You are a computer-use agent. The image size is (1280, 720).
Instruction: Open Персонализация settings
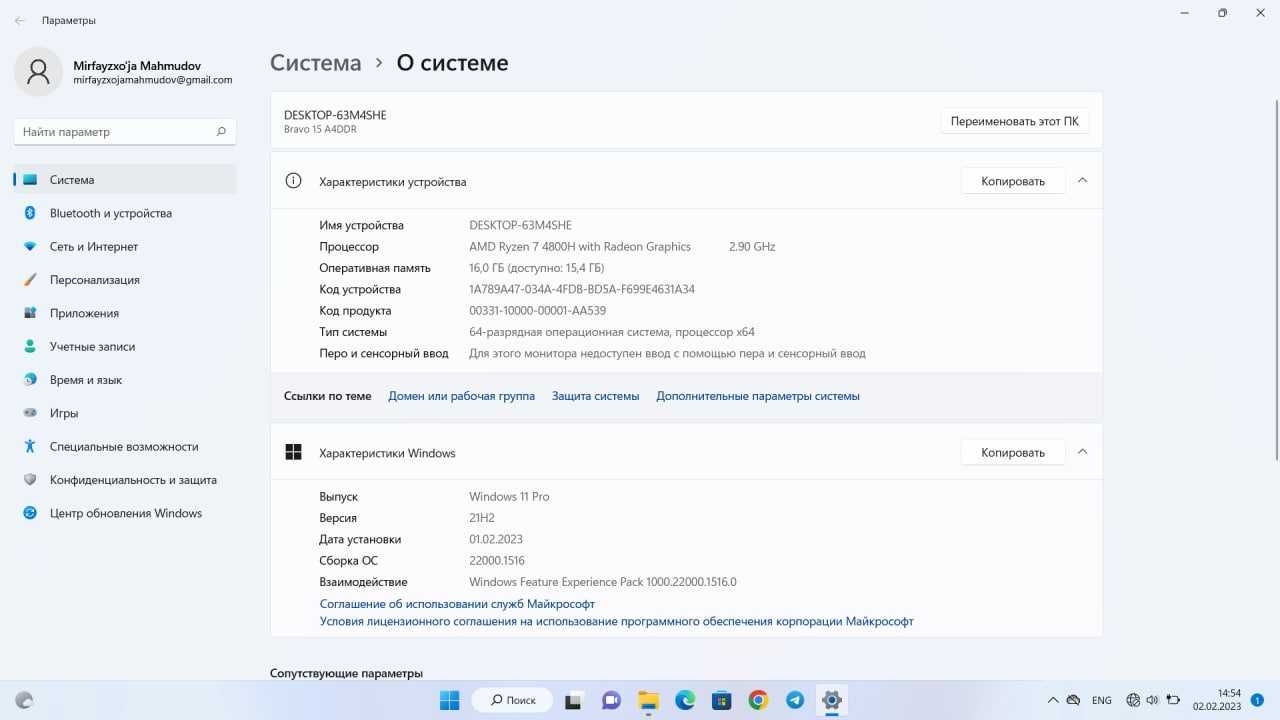point(125,280)
